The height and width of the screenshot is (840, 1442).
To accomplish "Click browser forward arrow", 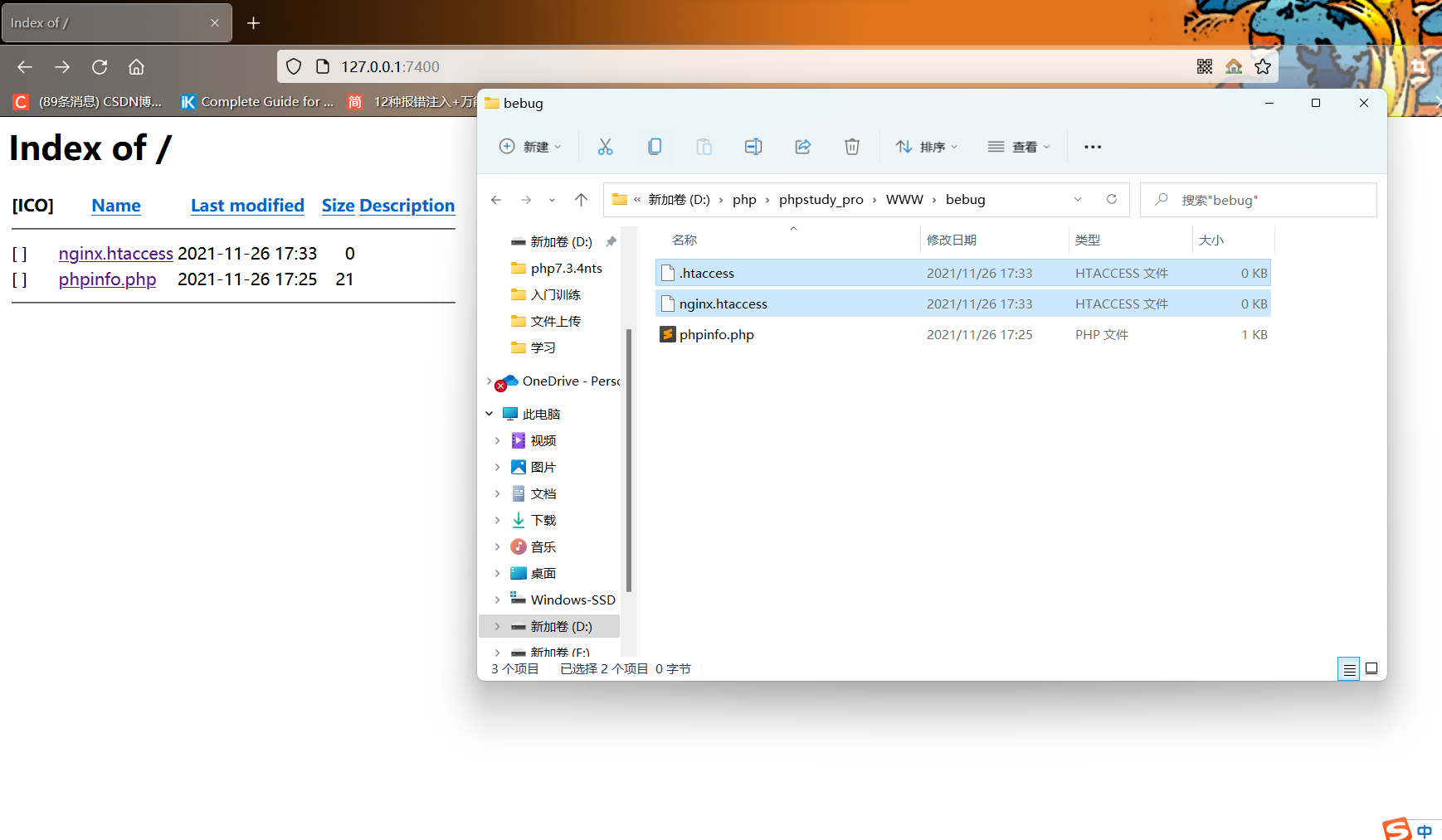I will [62, 66].
